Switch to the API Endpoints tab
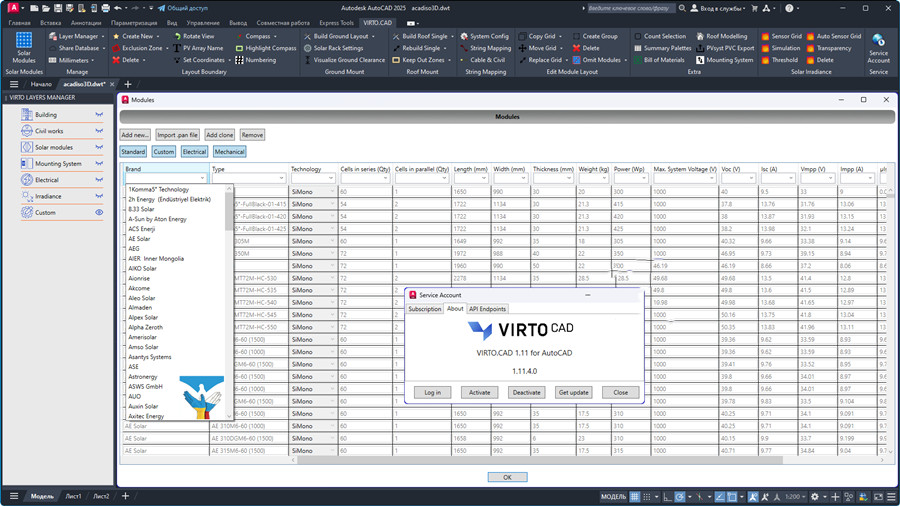The height and width of the screenshot is (506, 900). (x=487, y=309)
